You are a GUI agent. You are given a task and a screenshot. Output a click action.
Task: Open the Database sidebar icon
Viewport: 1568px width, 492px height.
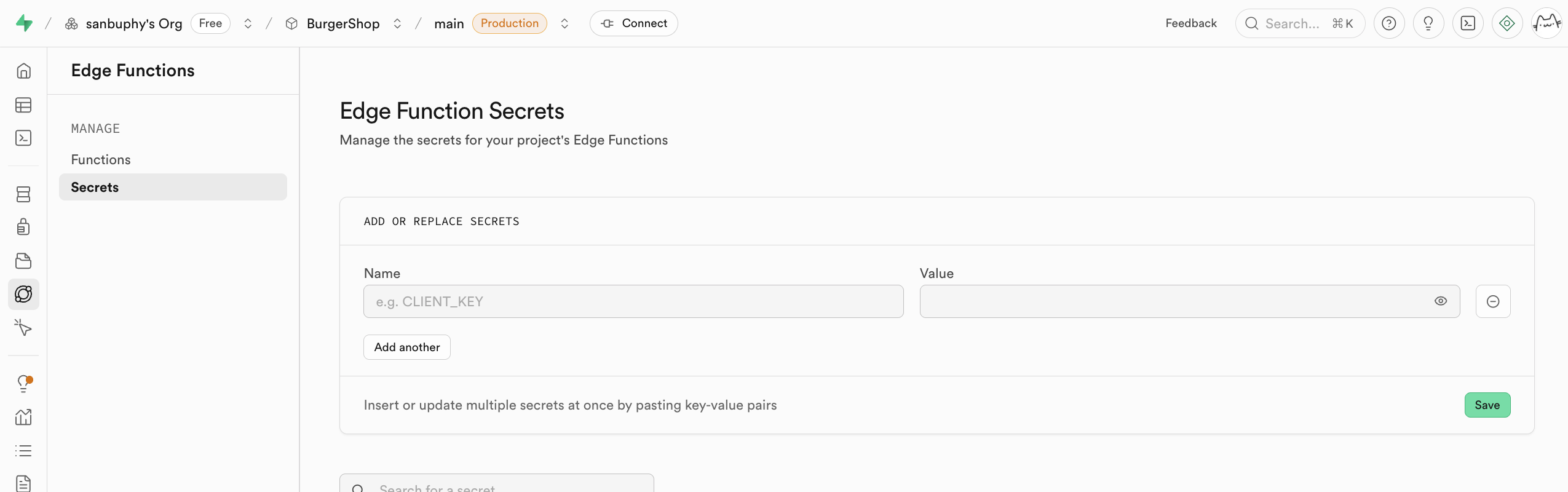[23, 194]
